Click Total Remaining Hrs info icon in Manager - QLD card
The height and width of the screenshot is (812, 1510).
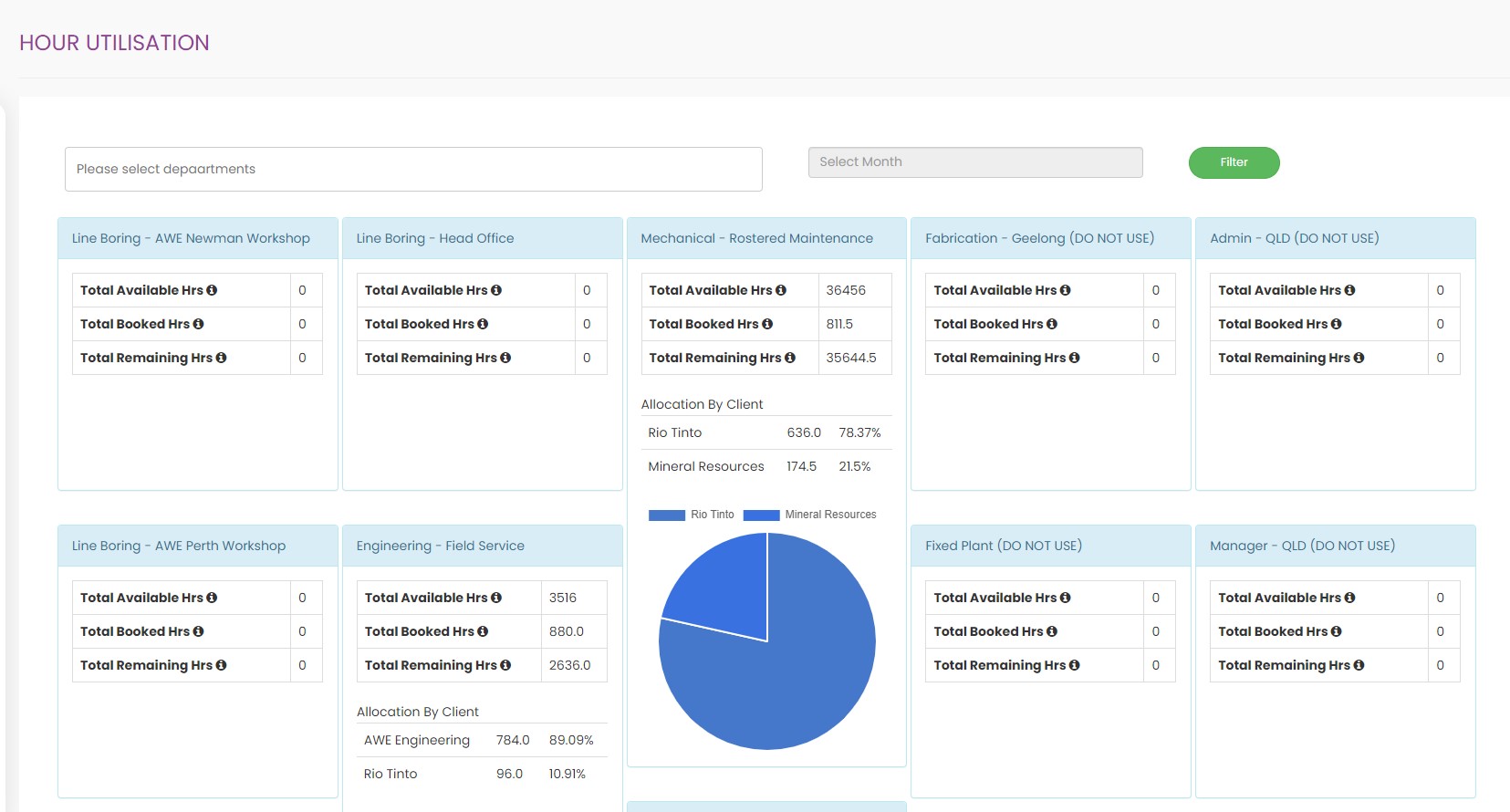click(x=1359, y=665)
